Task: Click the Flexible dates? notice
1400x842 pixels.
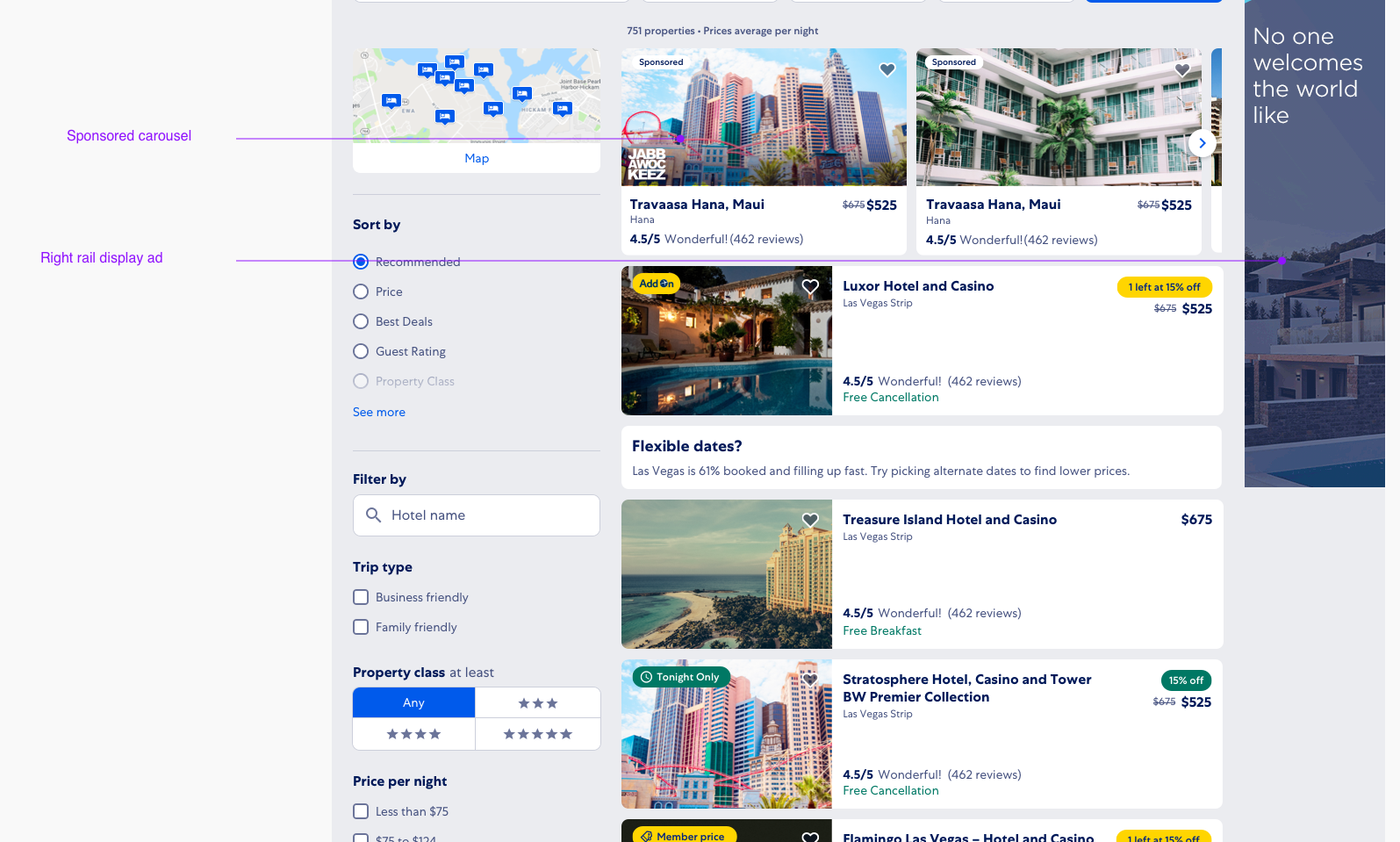Action: tap(922, 457)
